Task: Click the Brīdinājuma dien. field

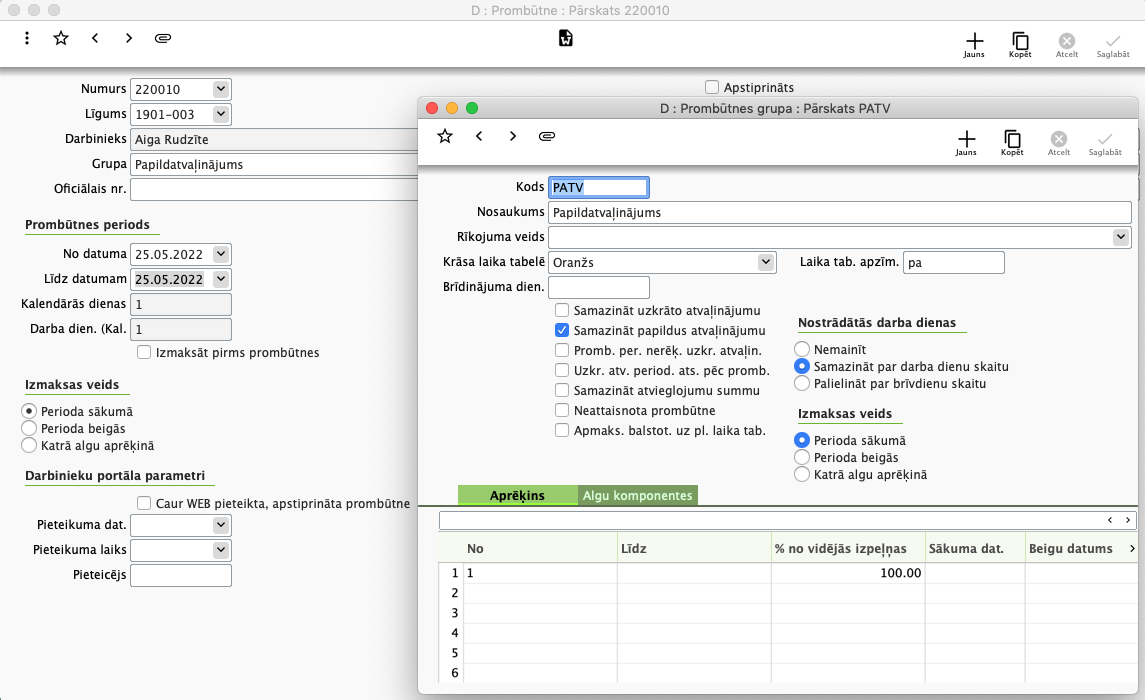Action: [599, 287]
